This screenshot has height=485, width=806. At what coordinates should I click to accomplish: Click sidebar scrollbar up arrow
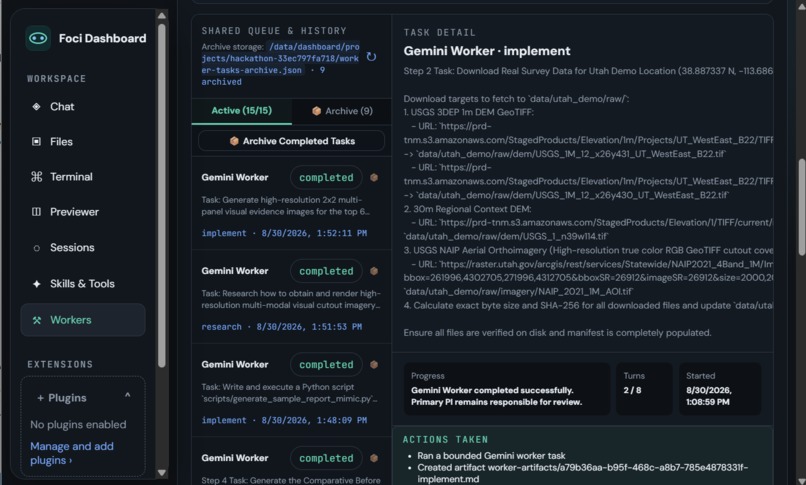tap(162, 15)
